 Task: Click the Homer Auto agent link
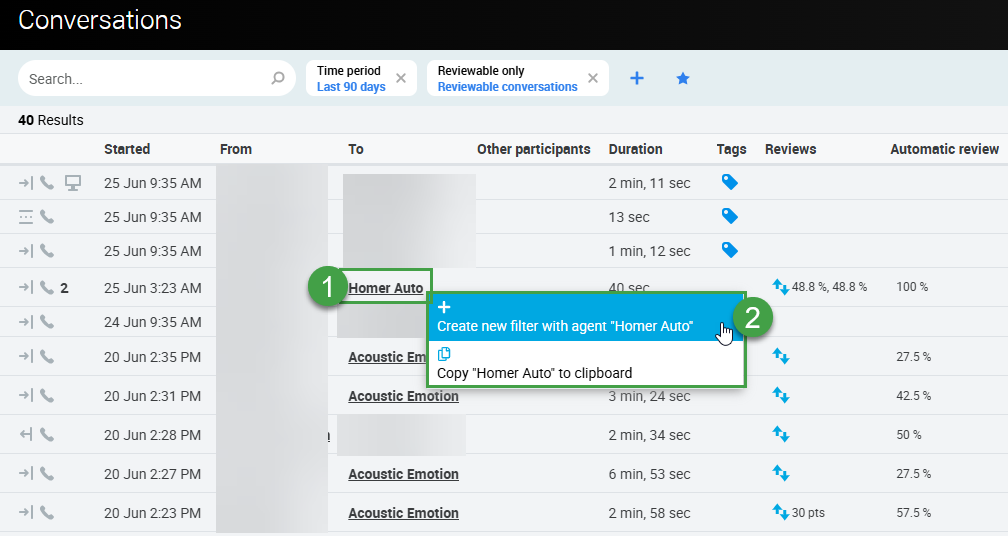[386, 289]
